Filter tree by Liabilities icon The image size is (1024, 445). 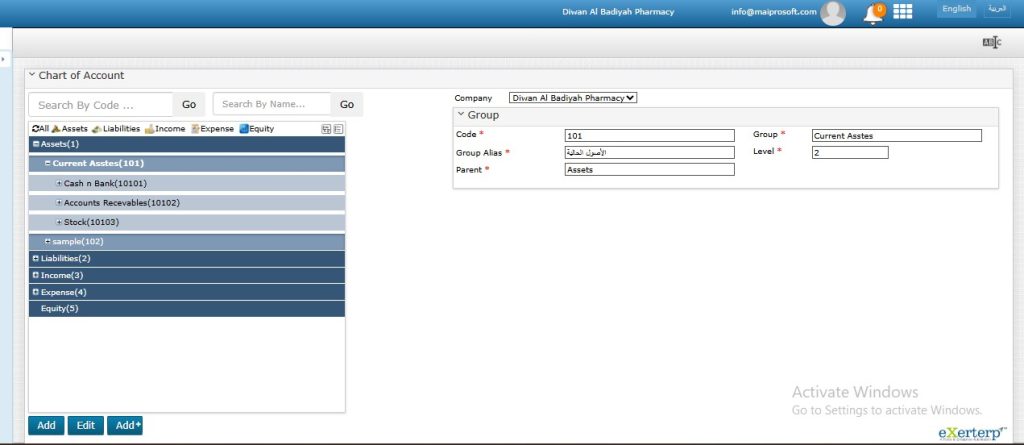[x=97, y=129]
